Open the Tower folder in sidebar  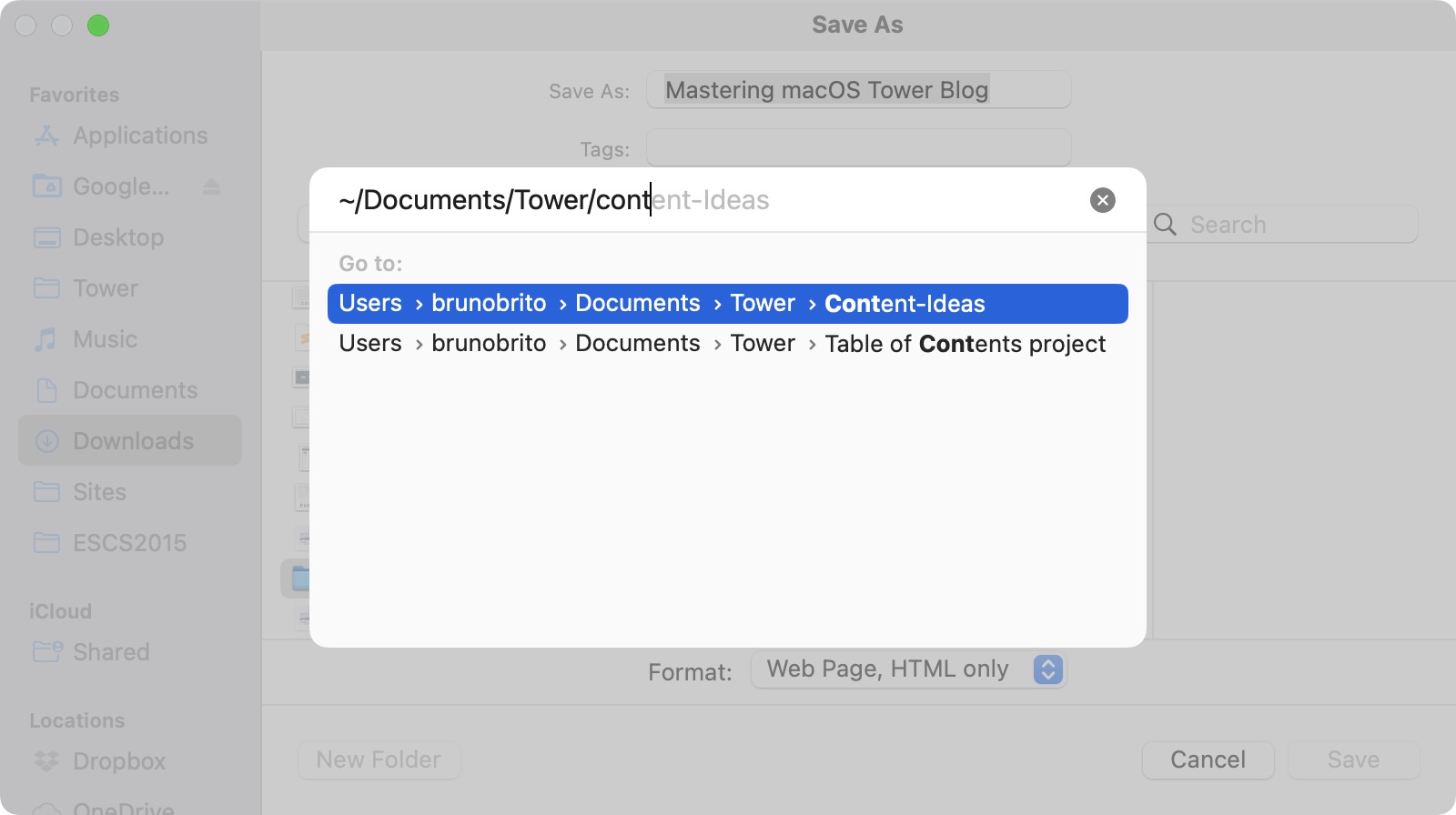[x=106, y=288]
